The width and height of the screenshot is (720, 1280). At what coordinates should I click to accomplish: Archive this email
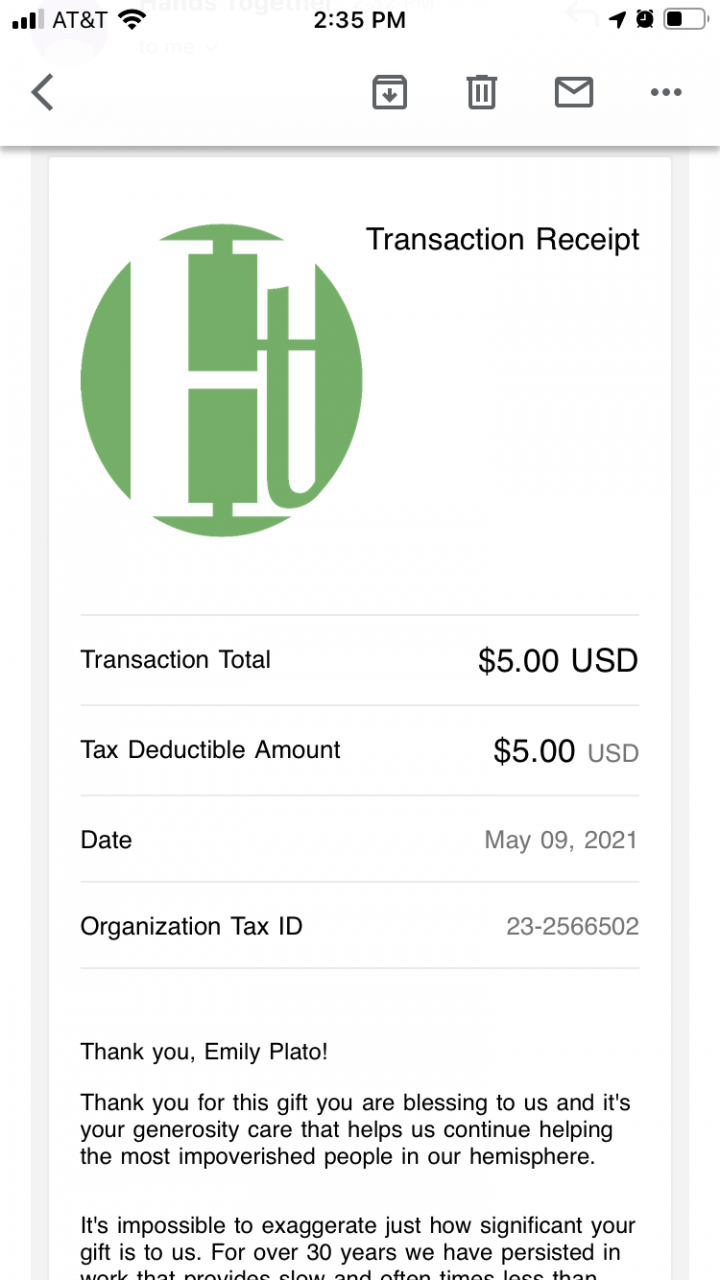[389, 92]
